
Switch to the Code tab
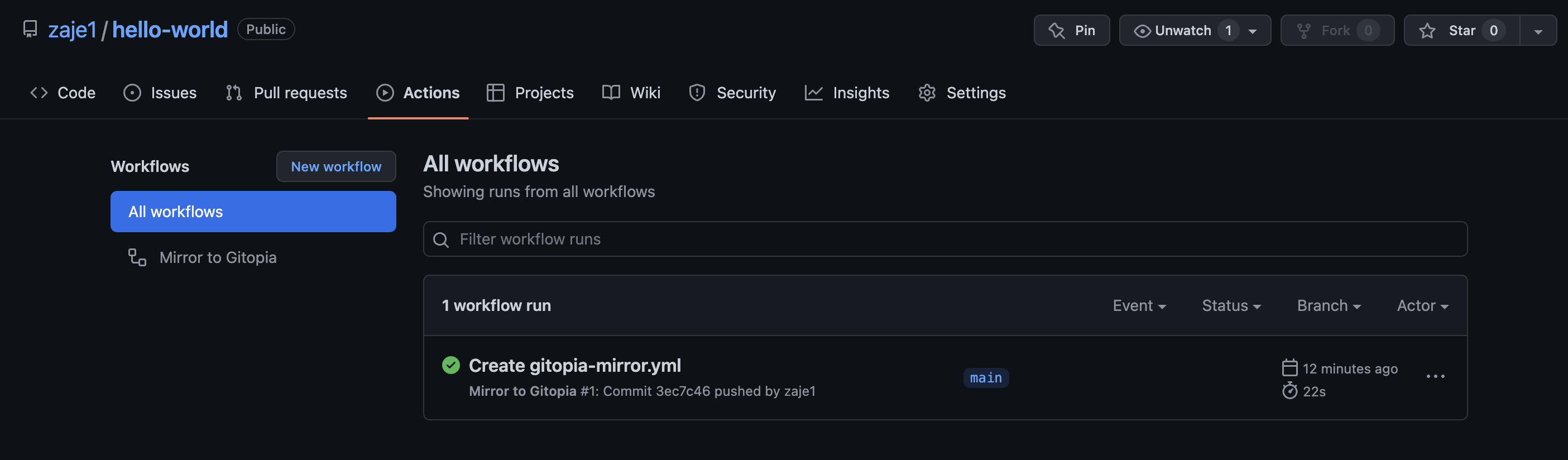tap(63, 93)
